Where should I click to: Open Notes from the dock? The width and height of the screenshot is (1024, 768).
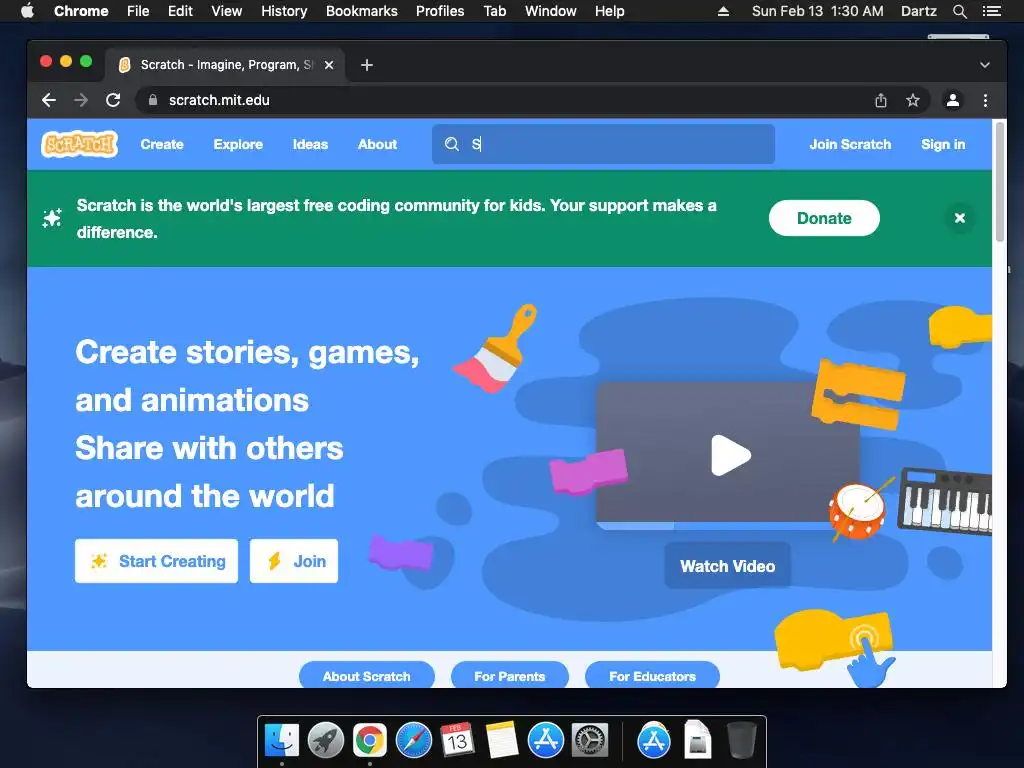tap(502, 741)
